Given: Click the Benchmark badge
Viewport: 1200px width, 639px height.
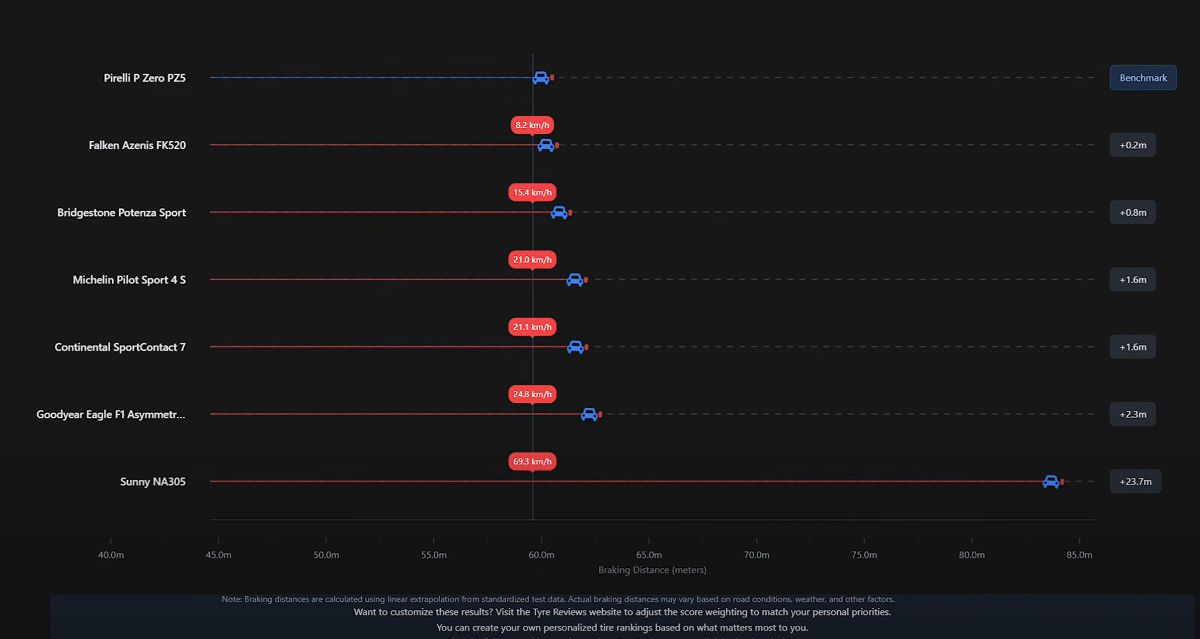Looking at the screenshot, I should tap(1142, 78).
